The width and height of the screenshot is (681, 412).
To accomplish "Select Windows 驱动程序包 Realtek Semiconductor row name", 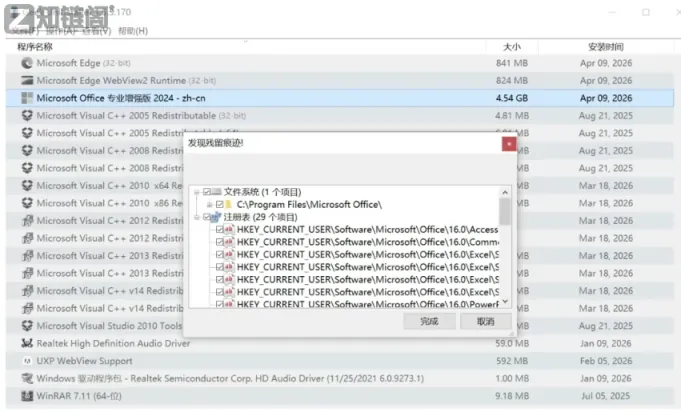I will [230, 378].
